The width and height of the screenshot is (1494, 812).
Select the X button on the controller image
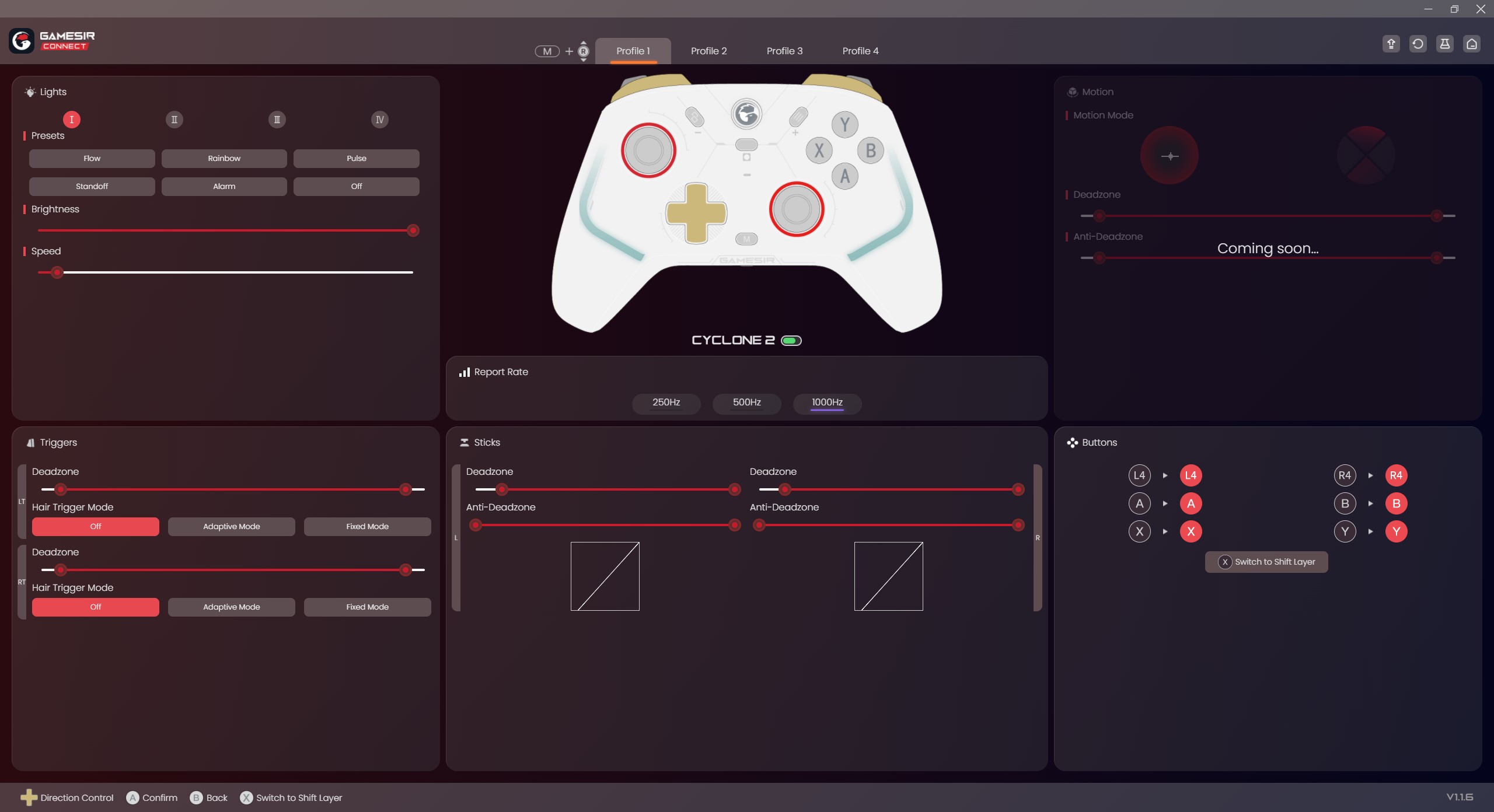click(x=819, y=150)
